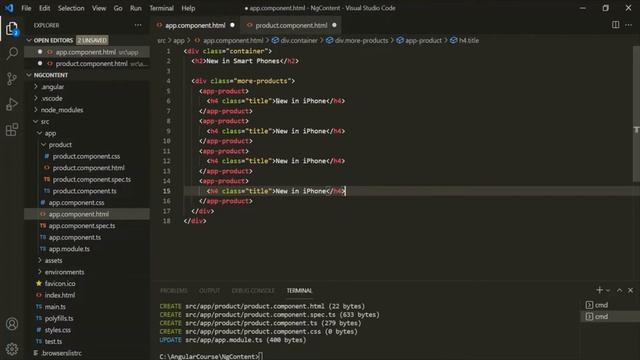The width and height of the screenshot is (640, 360).
Task: Open styles.css in the explorer
Action: tap(58, 330)
